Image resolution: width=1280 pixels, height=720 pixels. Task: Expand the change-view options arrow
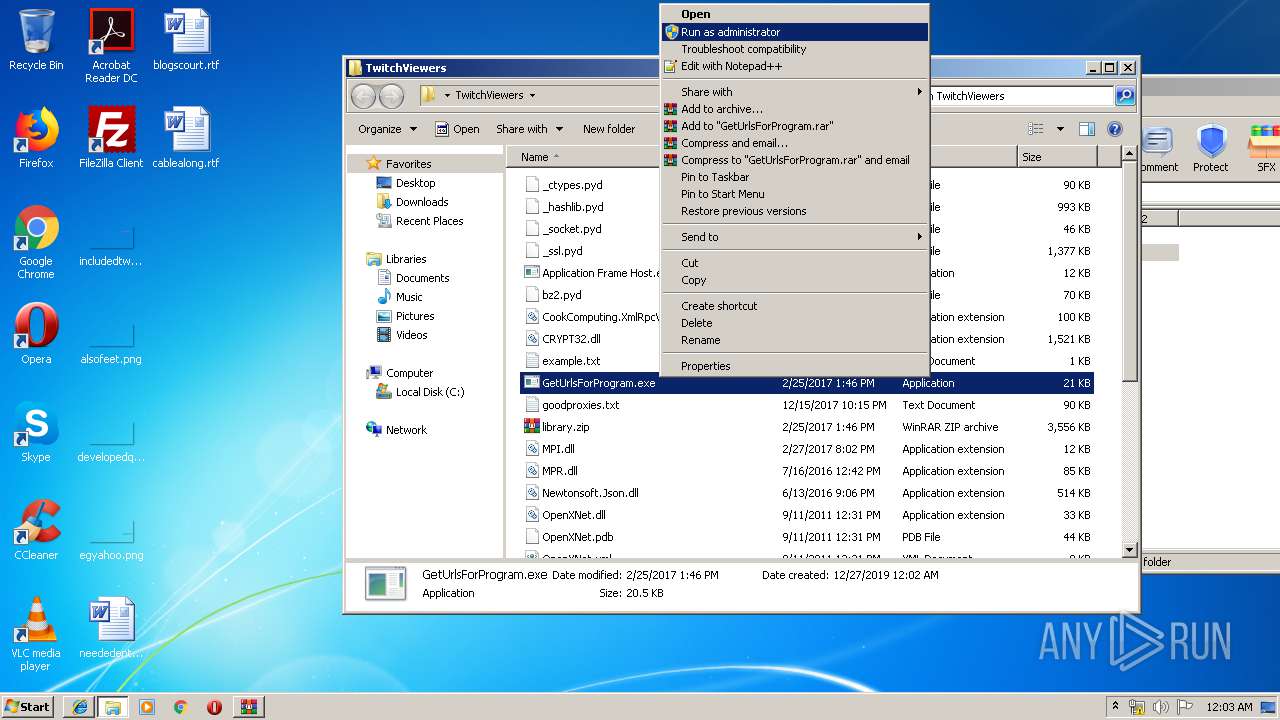pyautogui.click(x=1060, y=129)
